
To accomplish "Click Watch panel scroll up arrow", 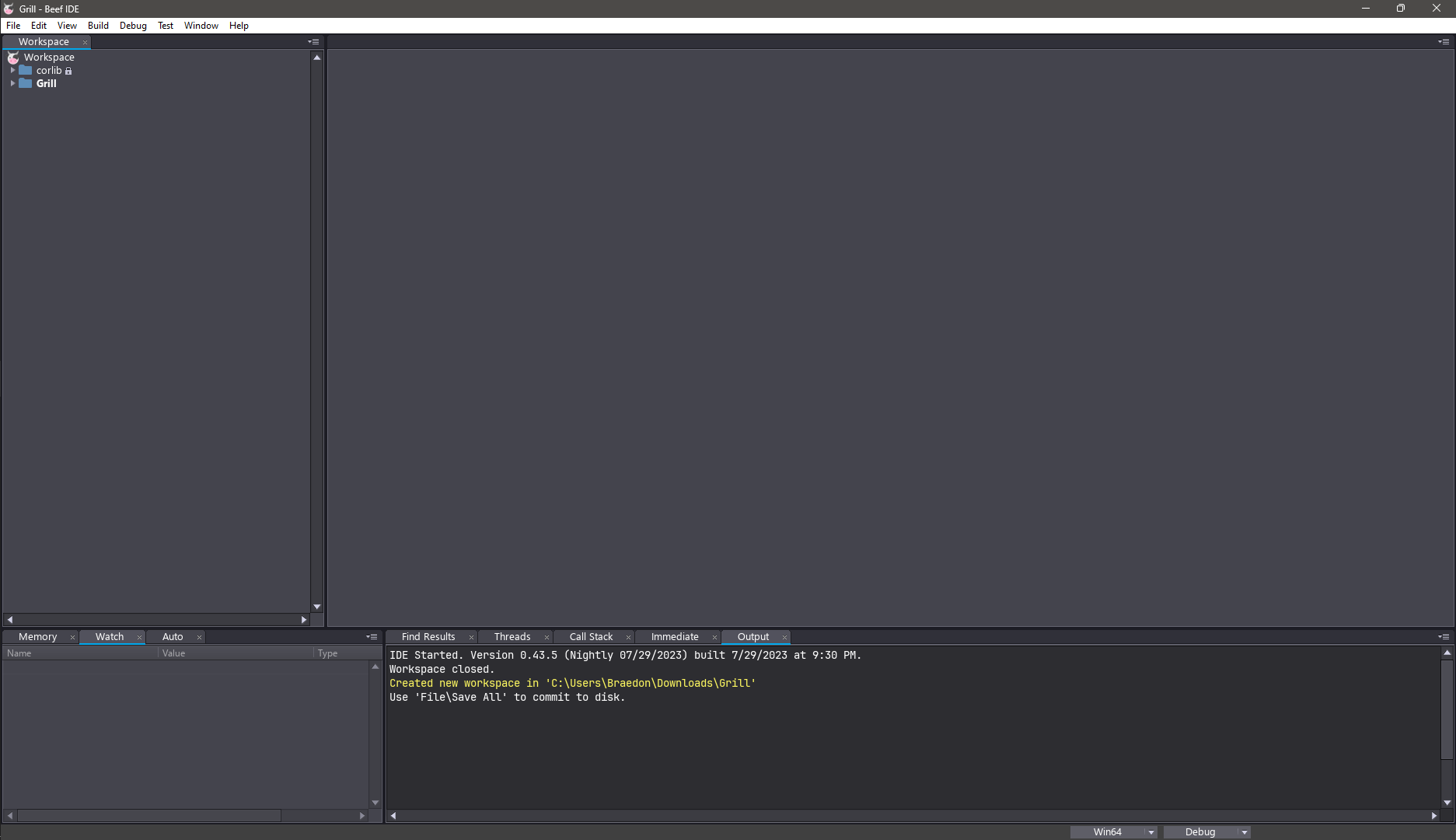I will [375, 667].
